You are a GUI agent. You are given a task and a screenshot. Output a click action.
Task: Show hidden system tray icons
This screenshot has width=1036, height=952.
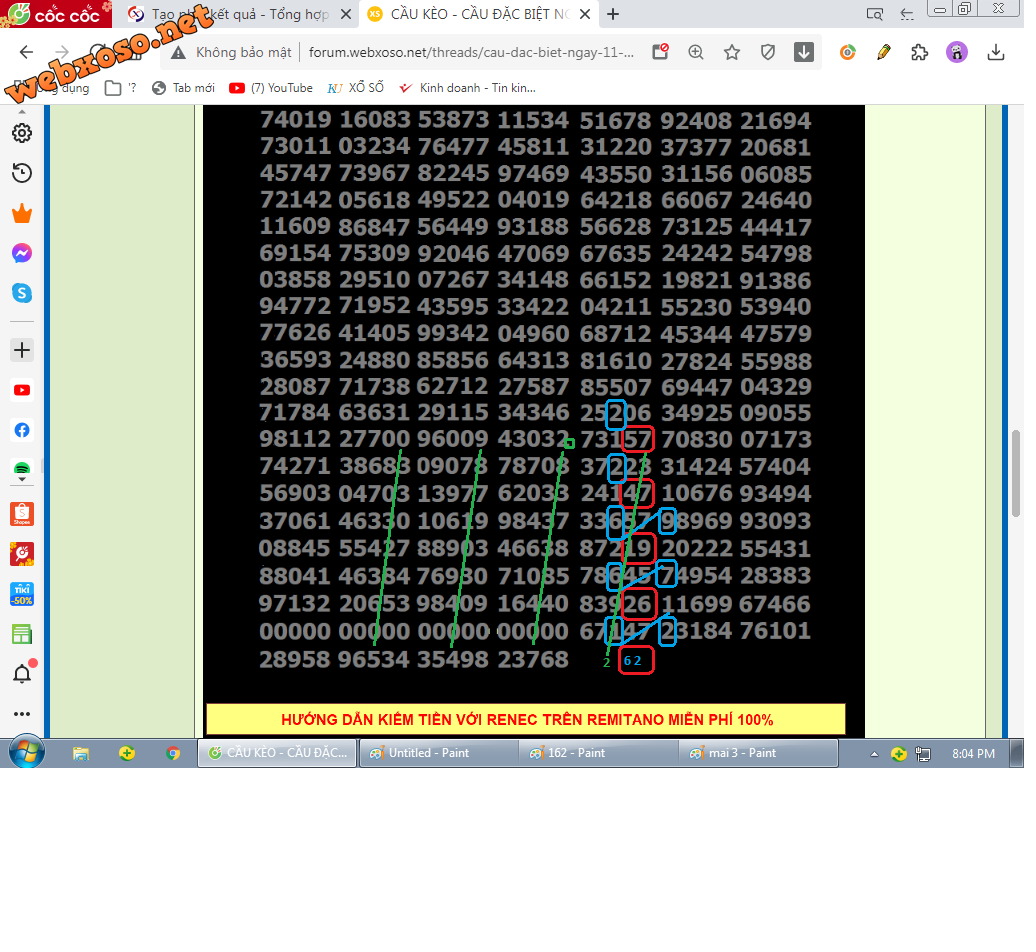pyautogui.click(x=874, y=754)
